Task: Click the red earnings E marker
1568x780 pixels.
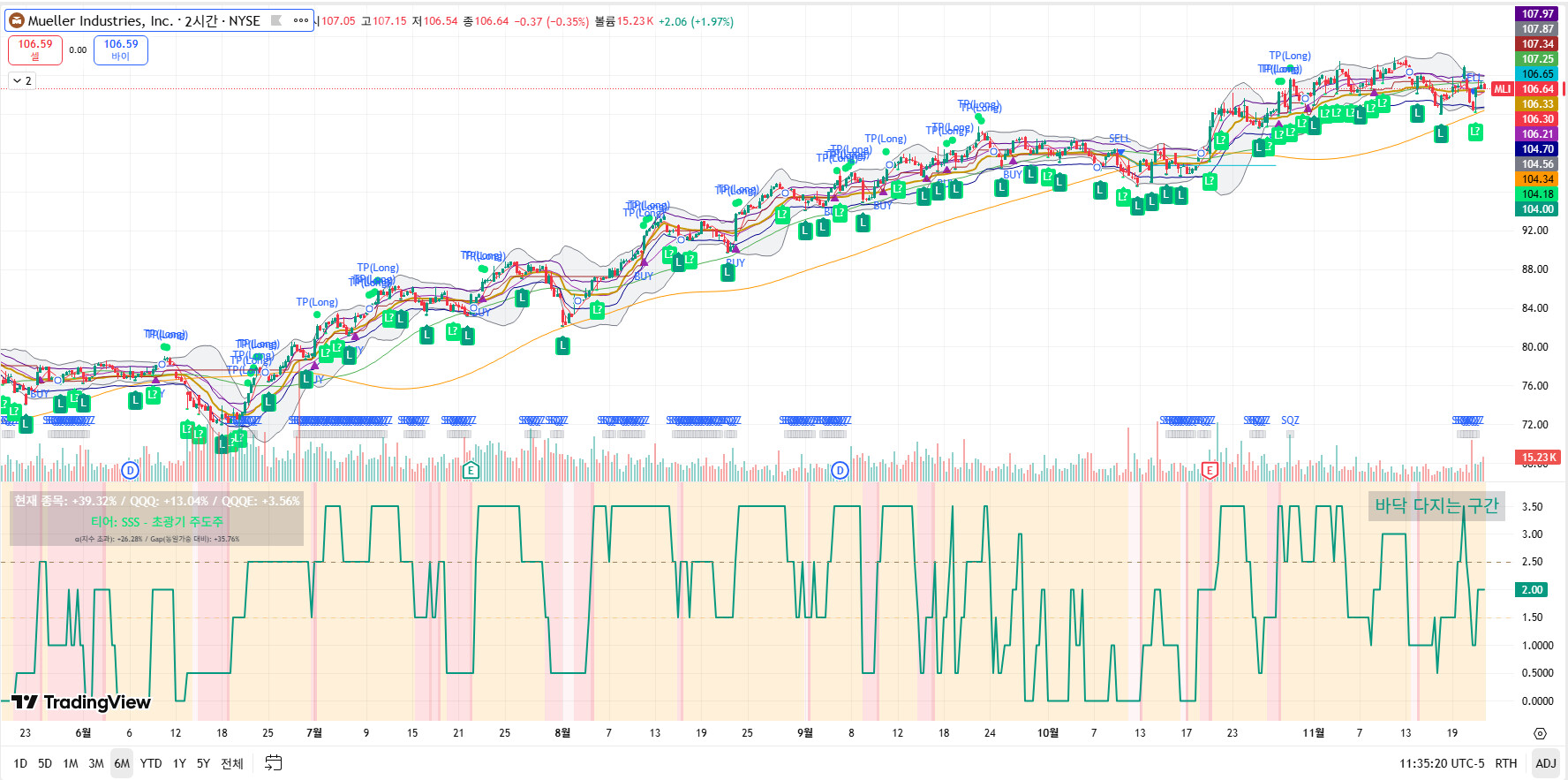Action: (x=1210, y=470)
